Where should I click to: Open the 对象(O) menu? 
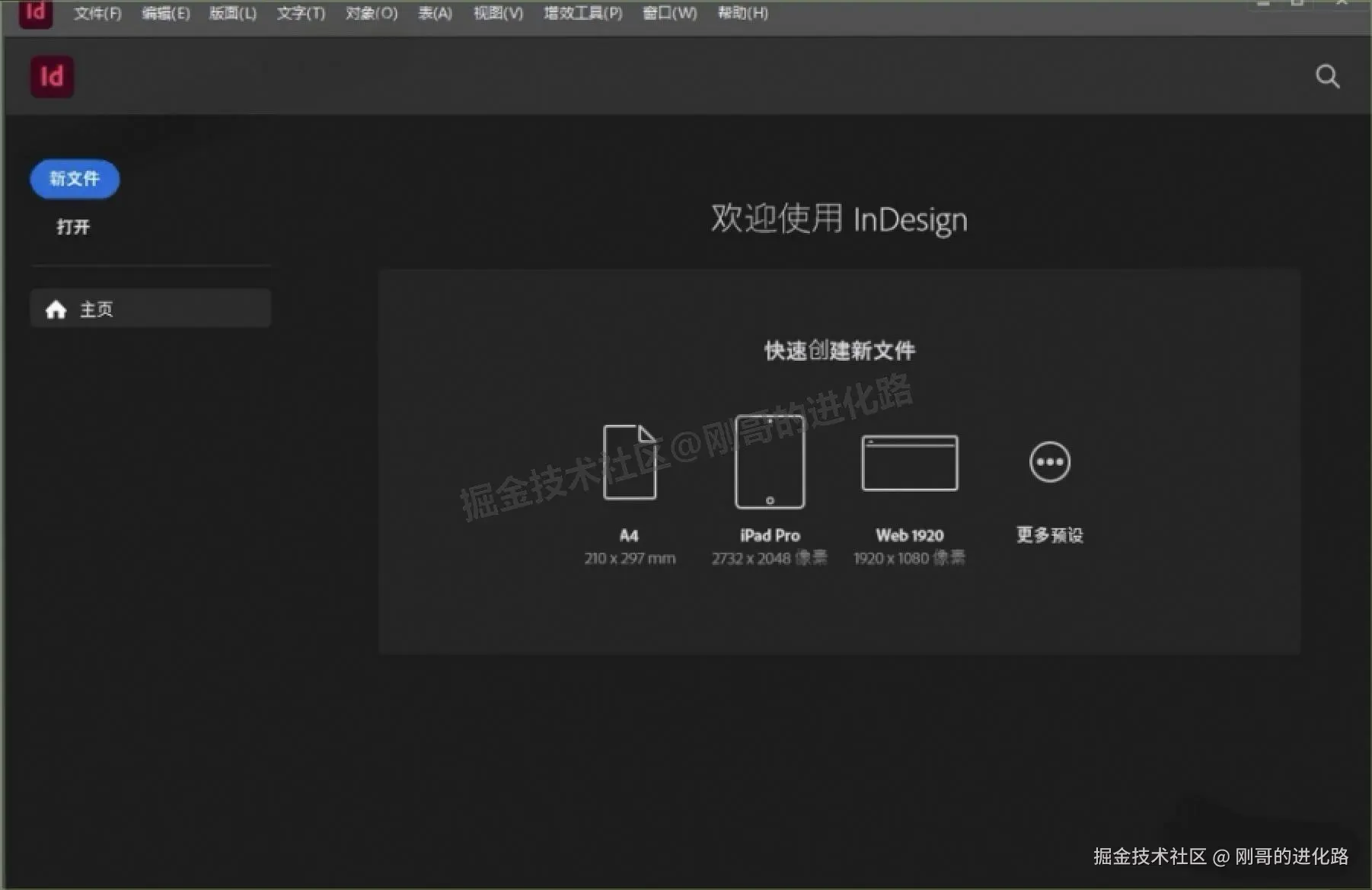coord(370,13)
